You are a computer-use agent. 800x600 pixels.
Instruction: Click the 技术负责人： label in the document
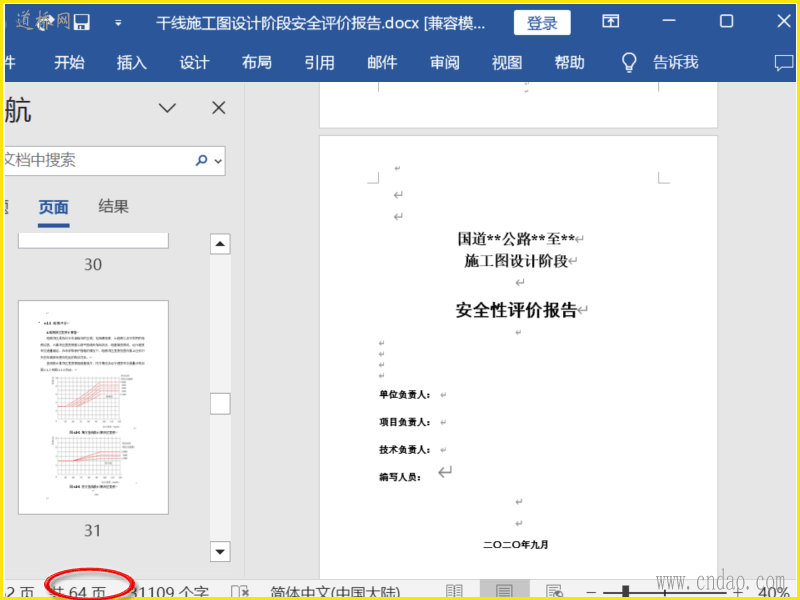[x=405, y=450]
